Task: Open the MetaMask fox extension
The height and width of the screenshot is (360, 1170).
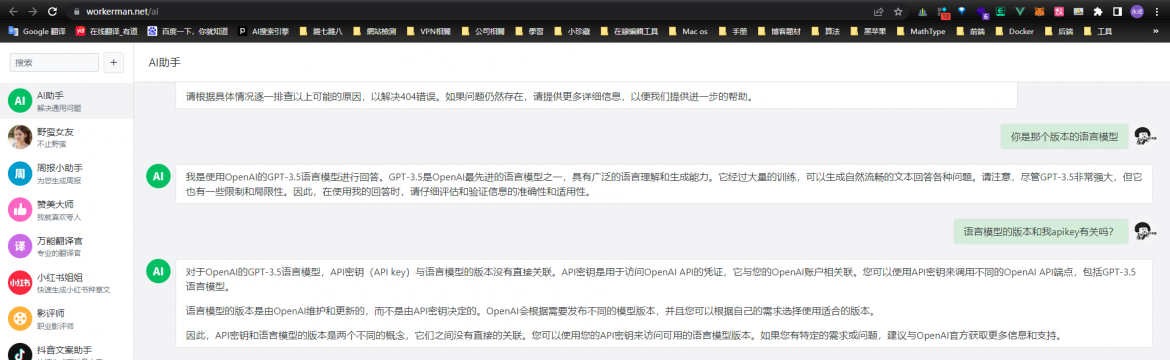Action: 1039,12
